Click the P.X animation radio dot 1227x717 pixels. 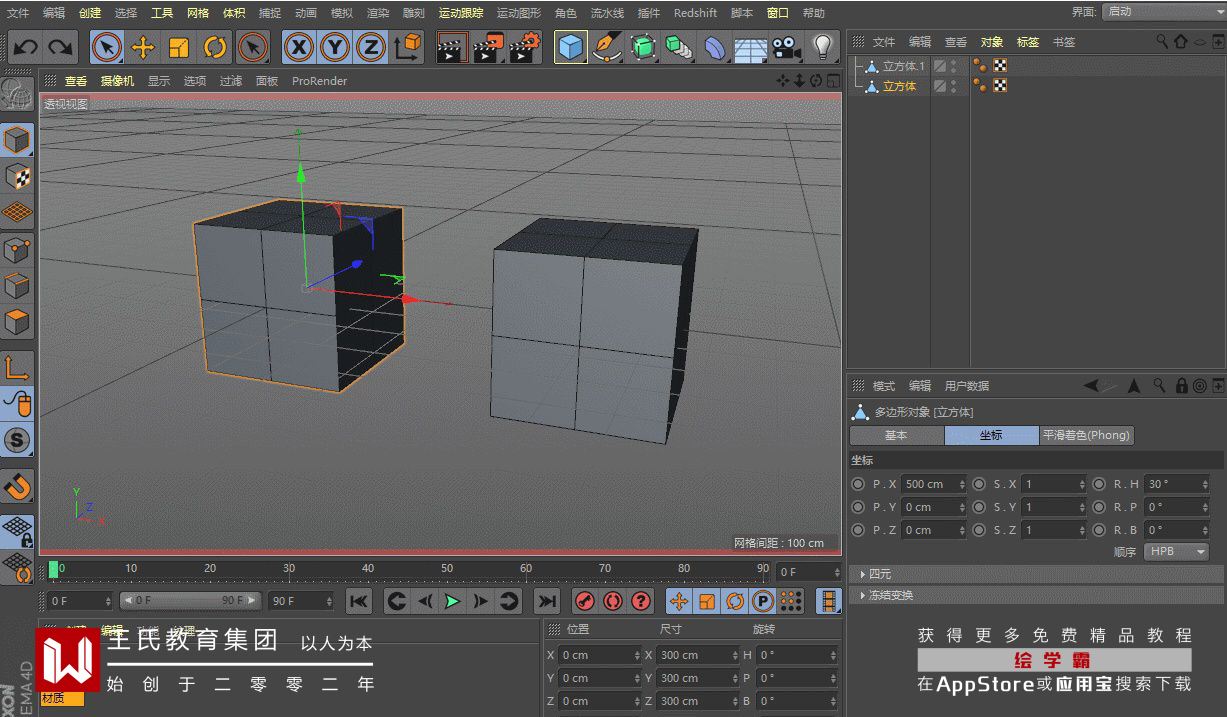click(x=858, y=484)
